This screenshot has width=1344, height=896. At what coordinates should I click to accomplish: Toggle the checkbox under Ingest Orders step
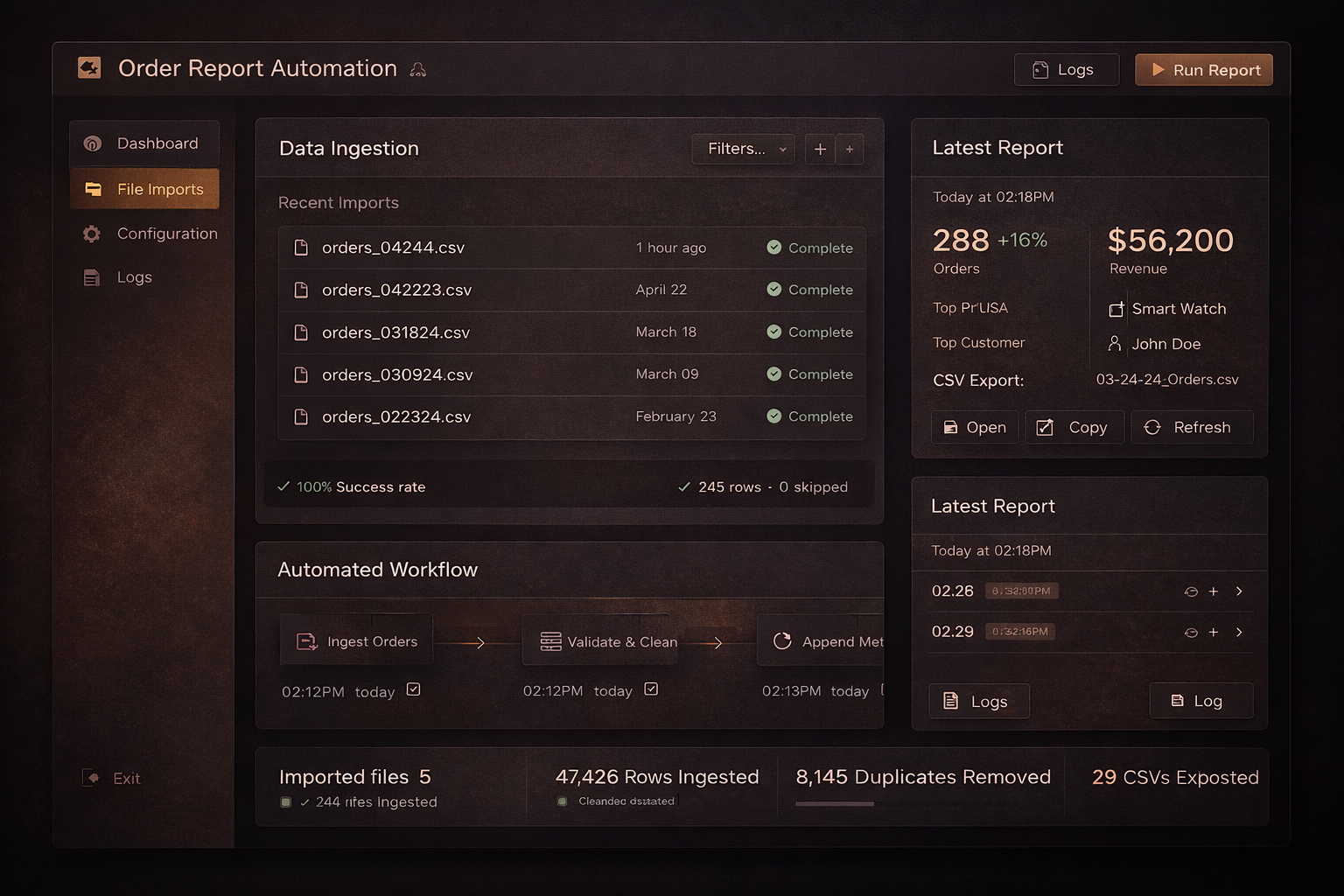(x=412, y=689)
